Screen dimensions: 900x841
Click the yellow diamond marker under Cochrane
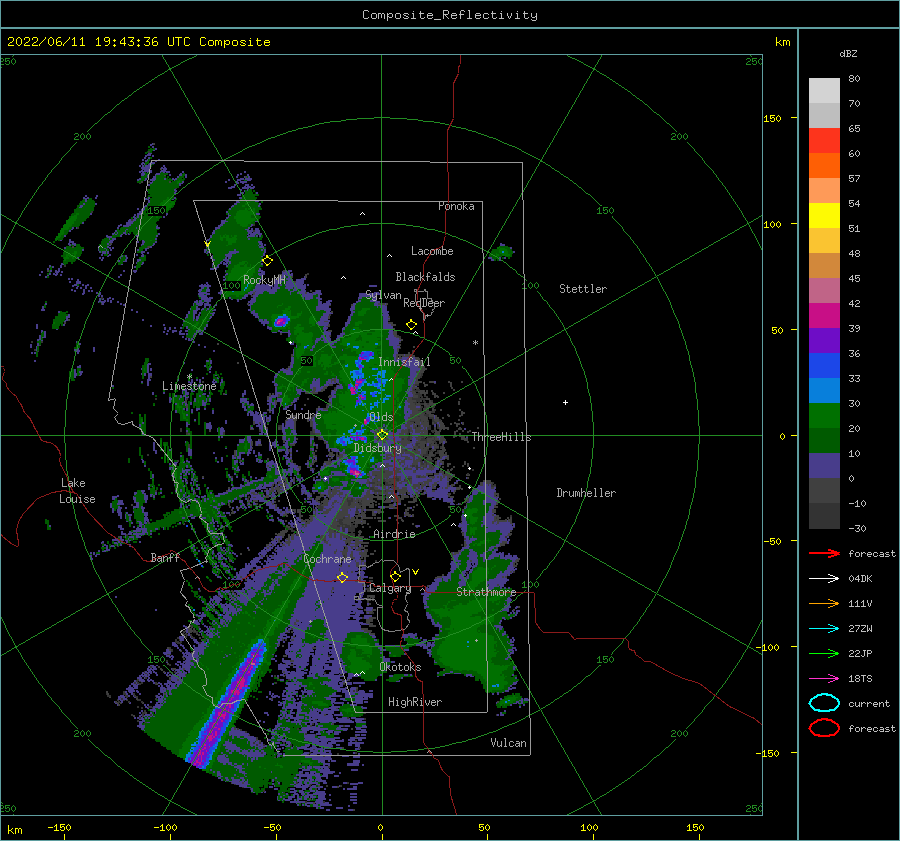(342, 578)
